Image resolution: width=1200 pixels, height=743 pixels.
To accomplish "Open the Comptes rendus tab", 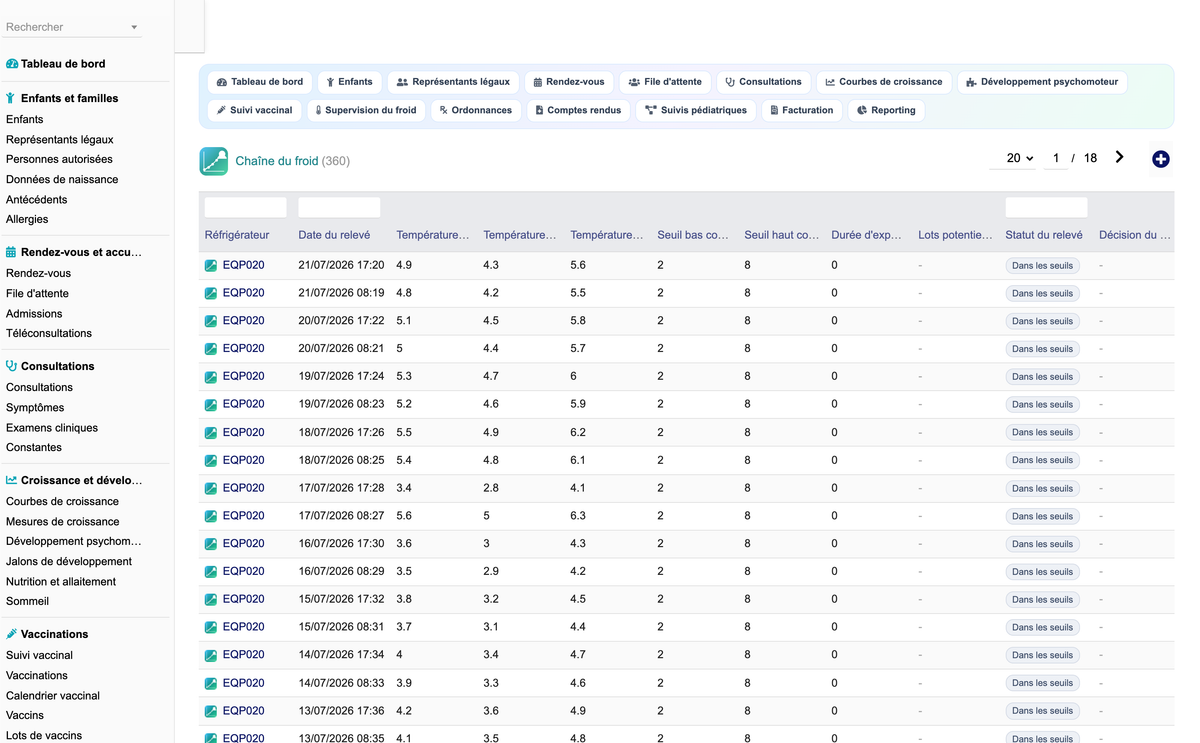I will tap(578, 110).
